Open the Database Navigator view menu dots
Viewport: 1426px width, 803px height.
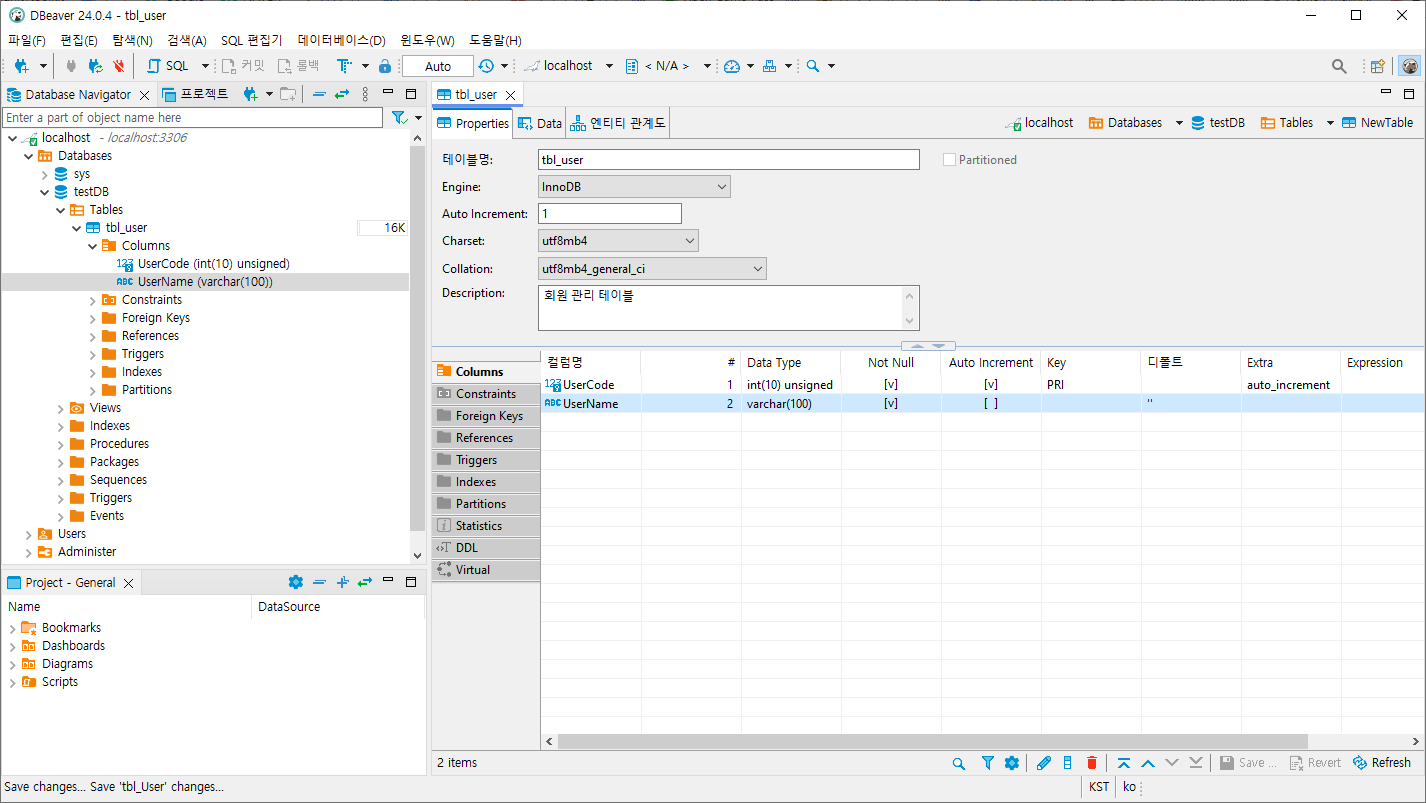(x=365, y=94)
